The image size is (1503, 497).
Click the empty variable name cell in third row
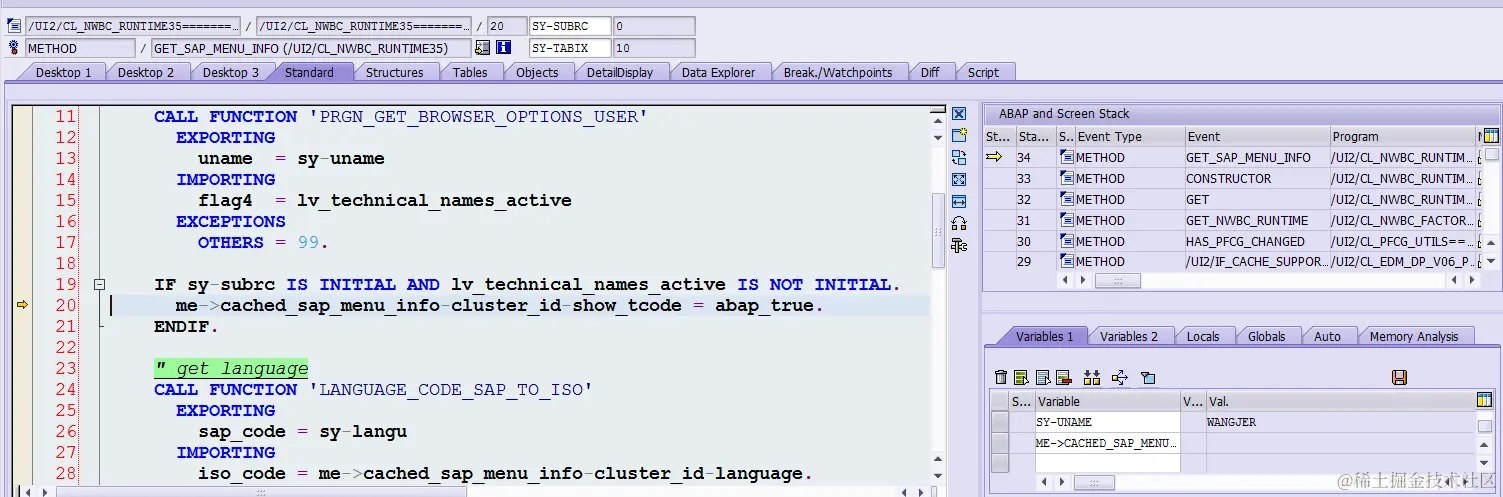tap(1108, 463)
